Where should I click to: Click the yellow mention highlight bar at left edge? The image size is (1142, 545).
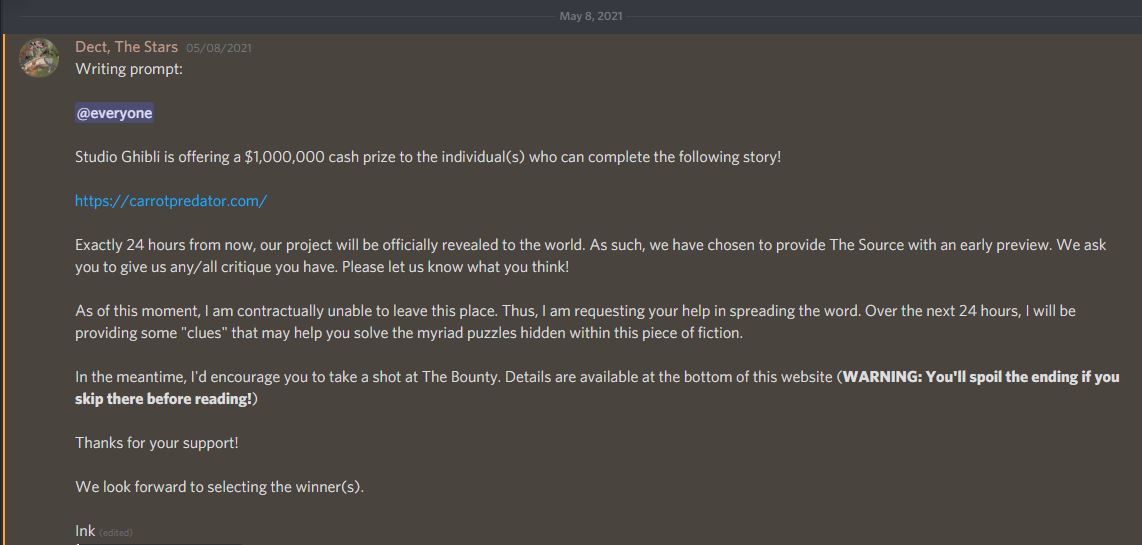[x=4, y=290]
